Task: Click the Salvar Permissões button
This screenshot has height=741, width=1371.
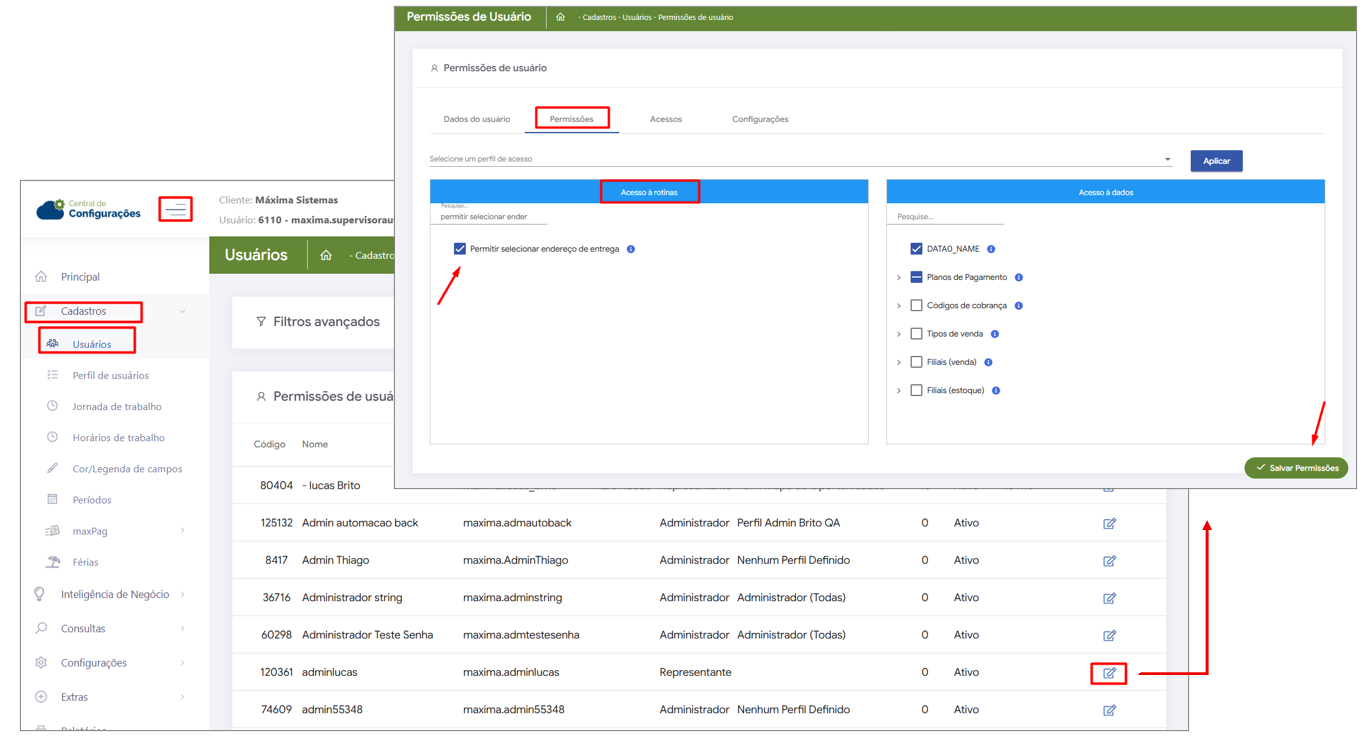Action: [x=1296, y=468]
